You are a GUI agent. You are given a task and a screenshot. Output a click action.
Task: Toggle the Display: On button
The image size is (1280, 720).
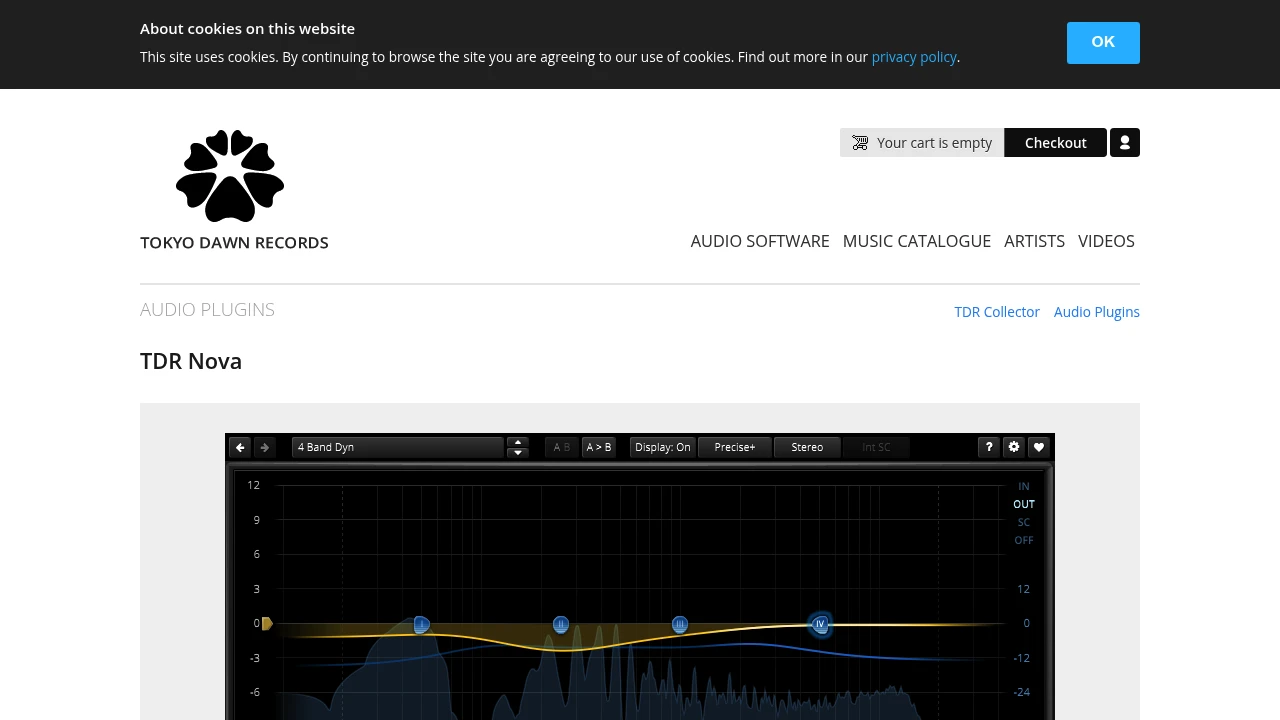coord(662,447)
